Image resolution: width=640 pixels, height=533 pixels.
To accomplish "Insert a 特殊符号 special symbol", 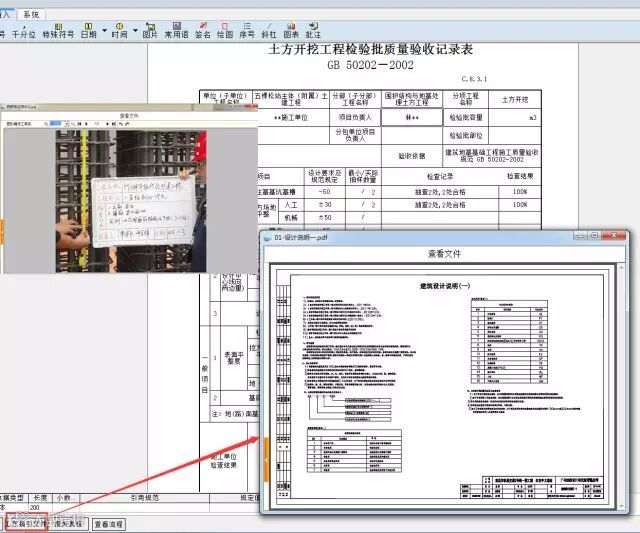I will (58, 31).
